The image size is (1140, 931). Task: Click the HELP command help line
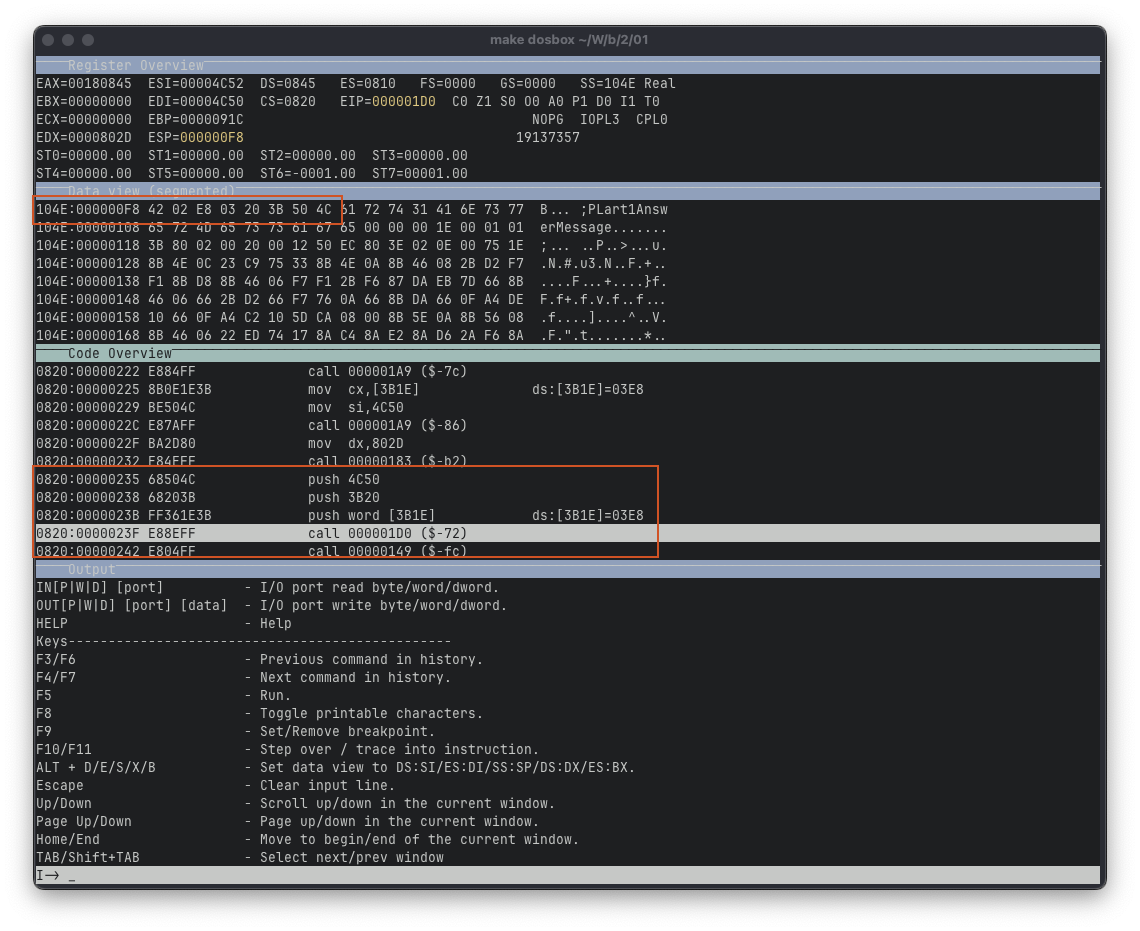pos(164,624)
